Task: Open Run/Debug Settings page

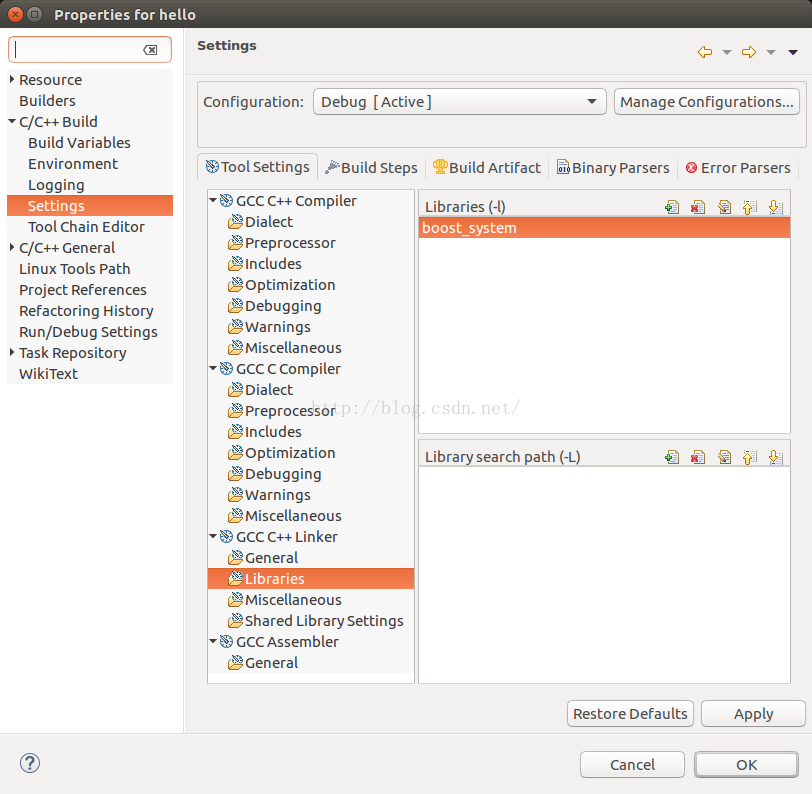Action: coord(88,332)
